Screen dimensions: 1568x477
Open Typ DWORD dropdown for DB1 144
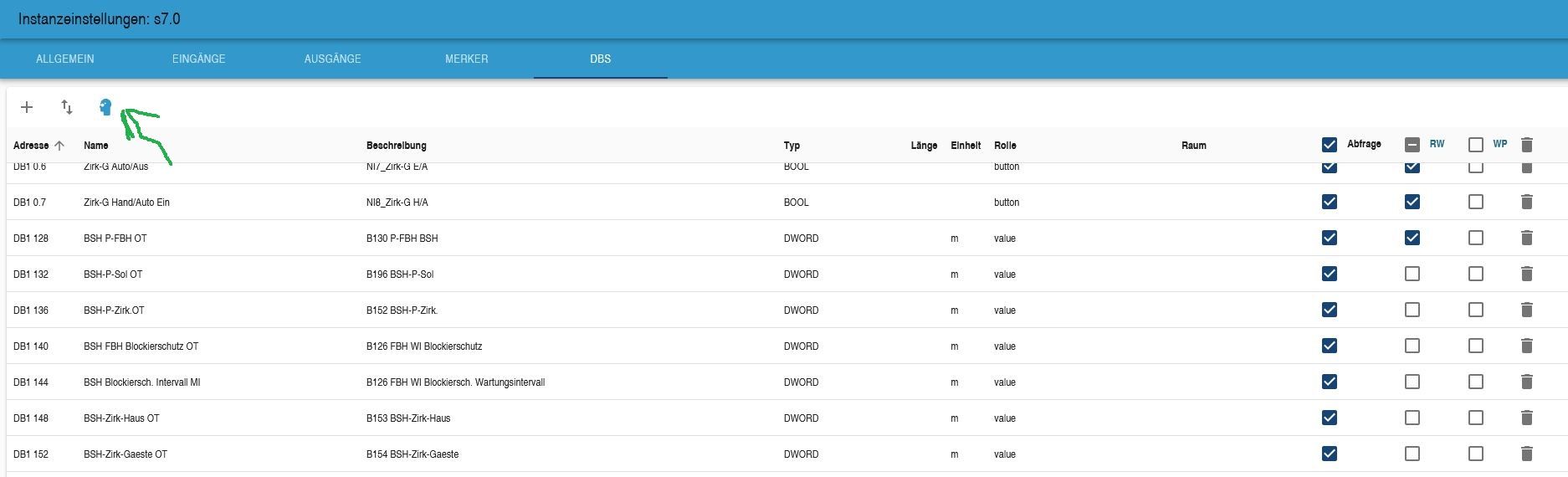(x=802, y=382)
